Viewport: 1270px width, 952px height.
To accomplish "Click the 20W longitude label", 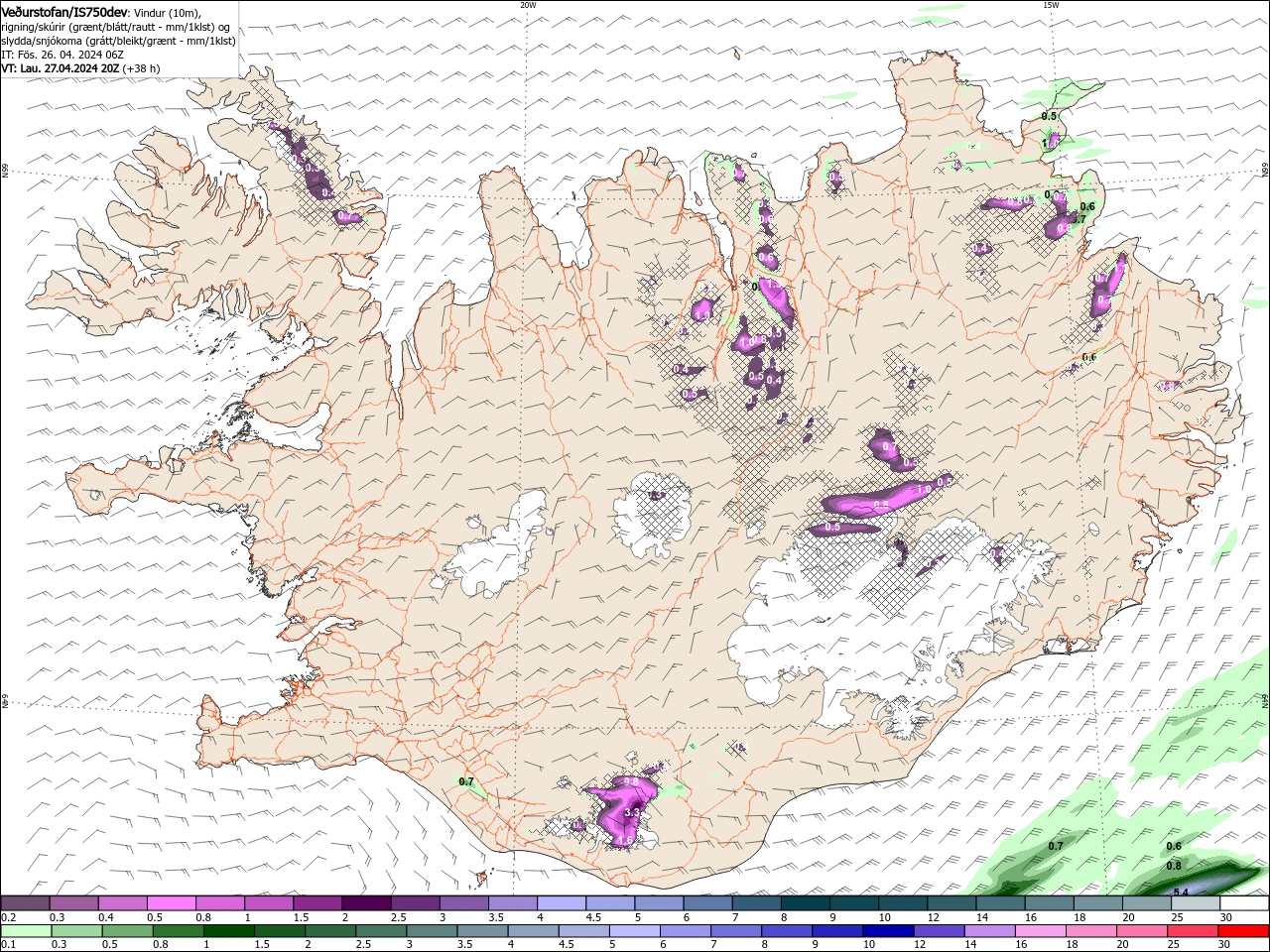I will click(x=528, y=5).
